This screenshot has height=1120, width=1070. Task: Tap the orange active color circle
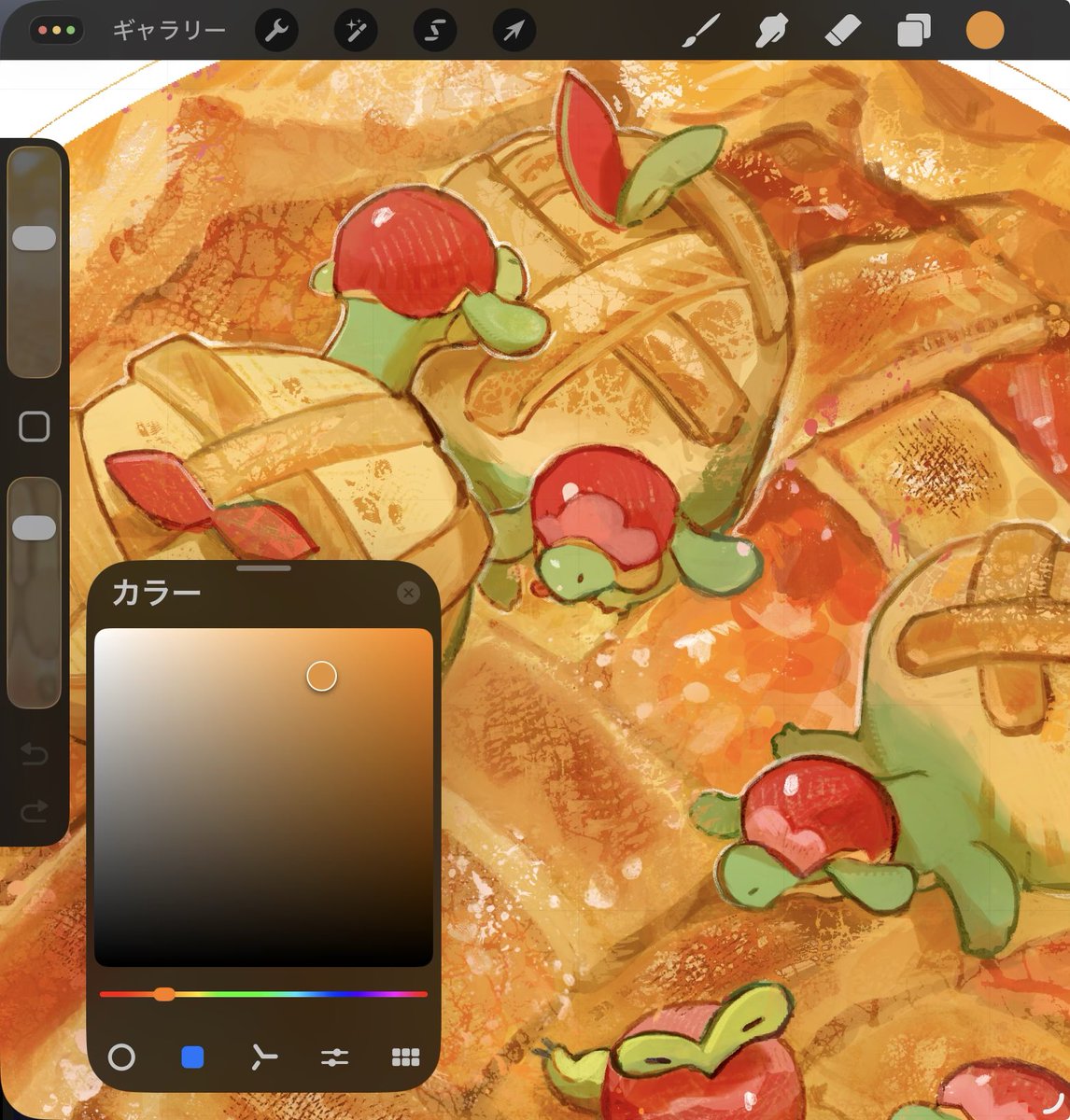click(x=985, y=30)
